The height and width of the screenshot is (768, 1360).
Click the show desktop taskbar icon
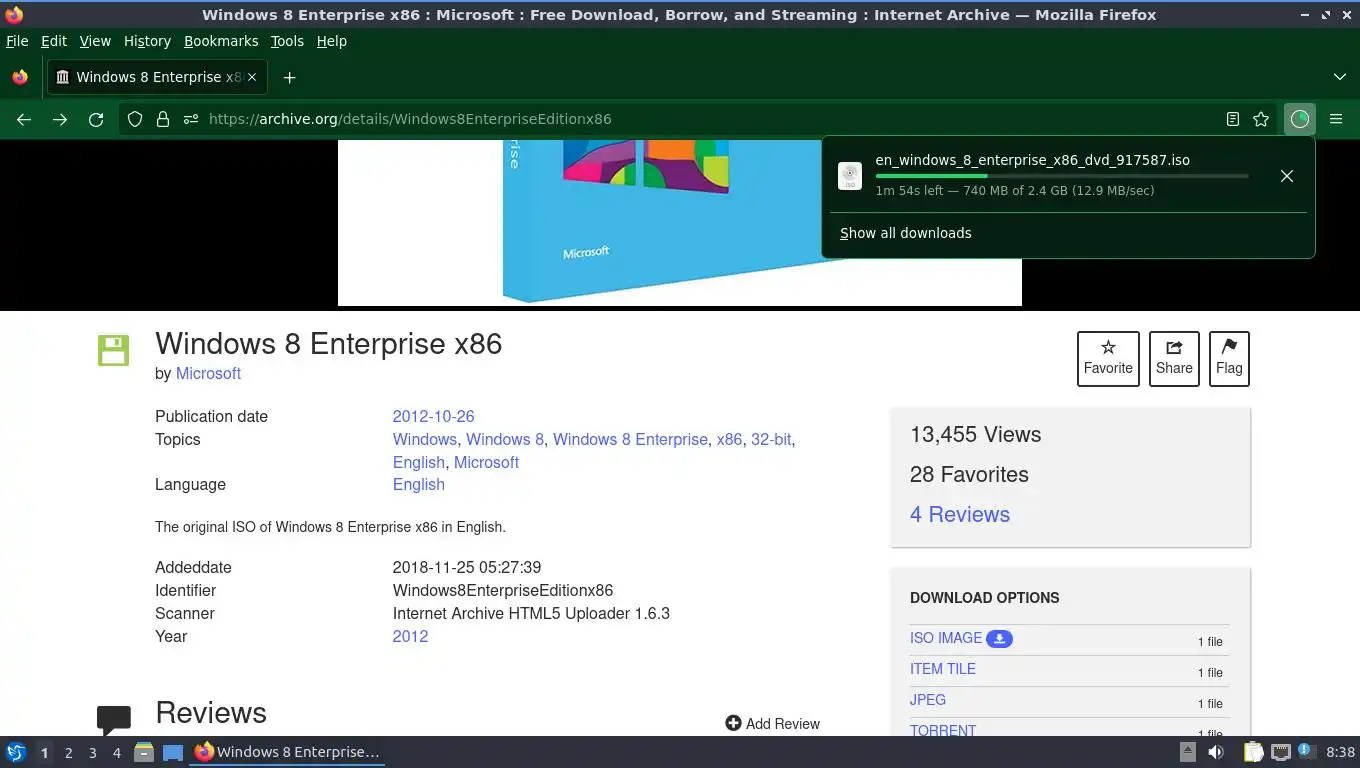(173, 752)
